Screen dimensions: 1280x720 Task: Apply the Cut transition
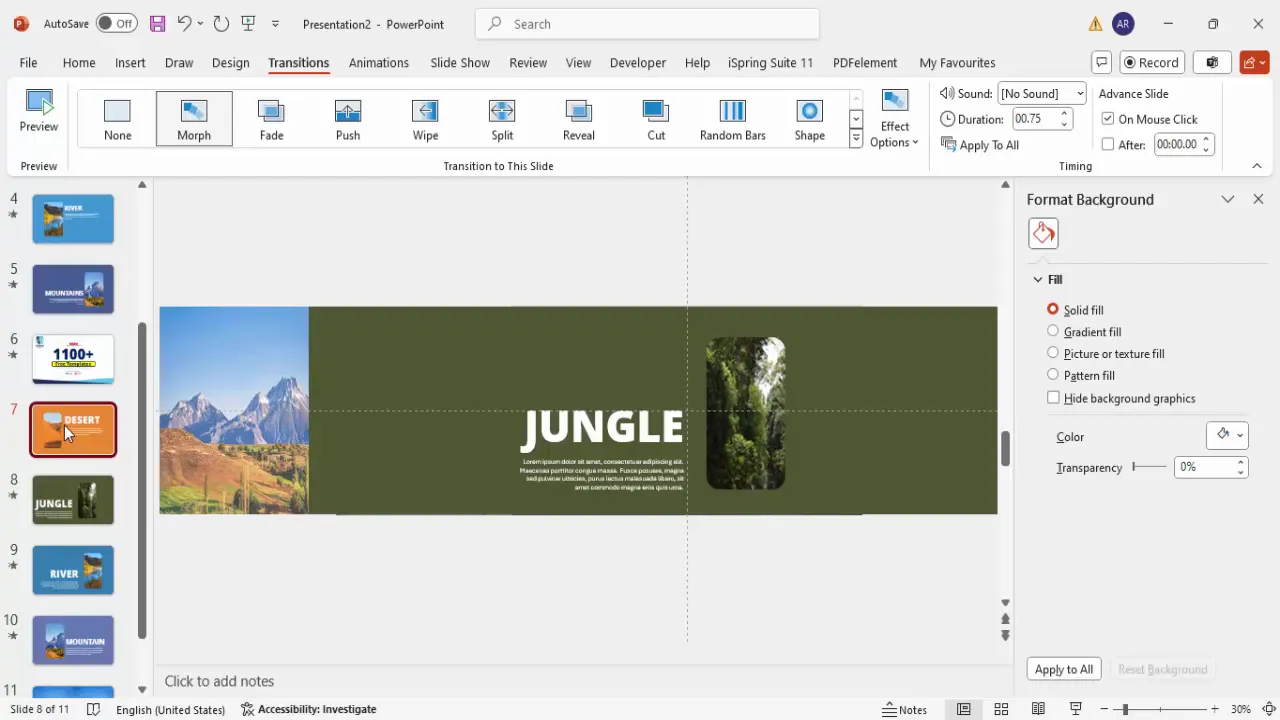pyautogui.click(x=656, y=119)
